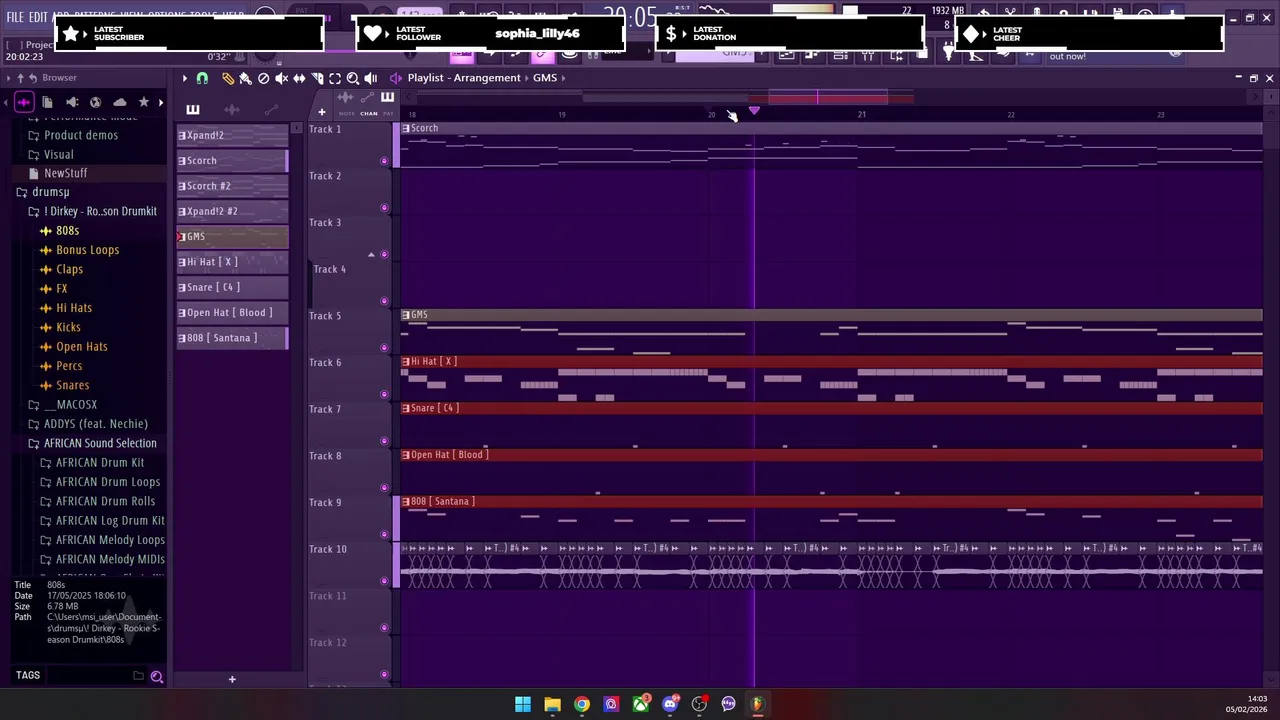Mute Track 9 using its mute dot
The image size is (1280, 720).
384,534
